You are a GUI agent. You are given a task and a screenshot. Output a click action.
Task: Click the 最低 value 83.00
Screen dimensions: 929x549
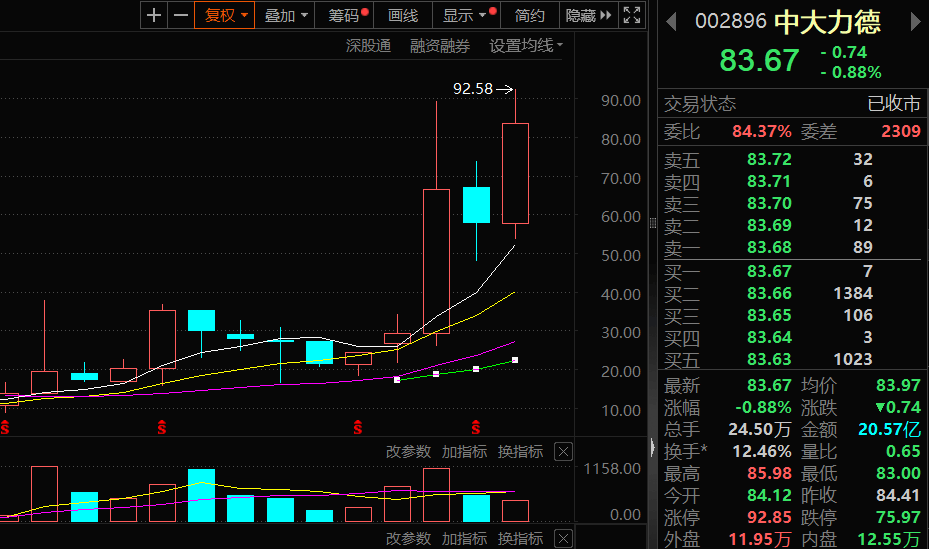click(898, 473)
